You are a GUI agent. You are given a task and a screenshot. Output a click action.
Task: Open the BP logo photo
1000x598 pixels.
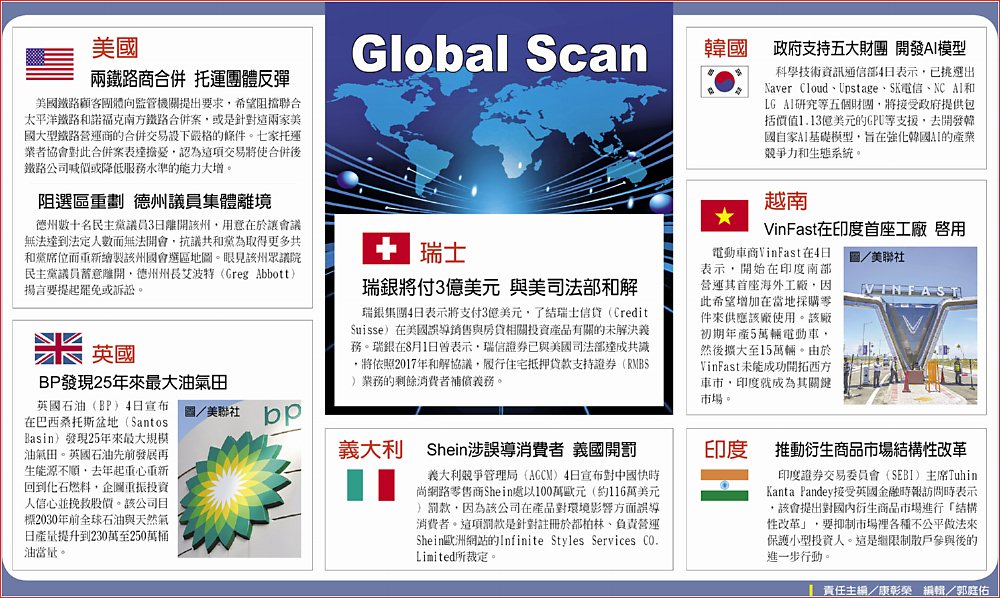pos(239,479)
